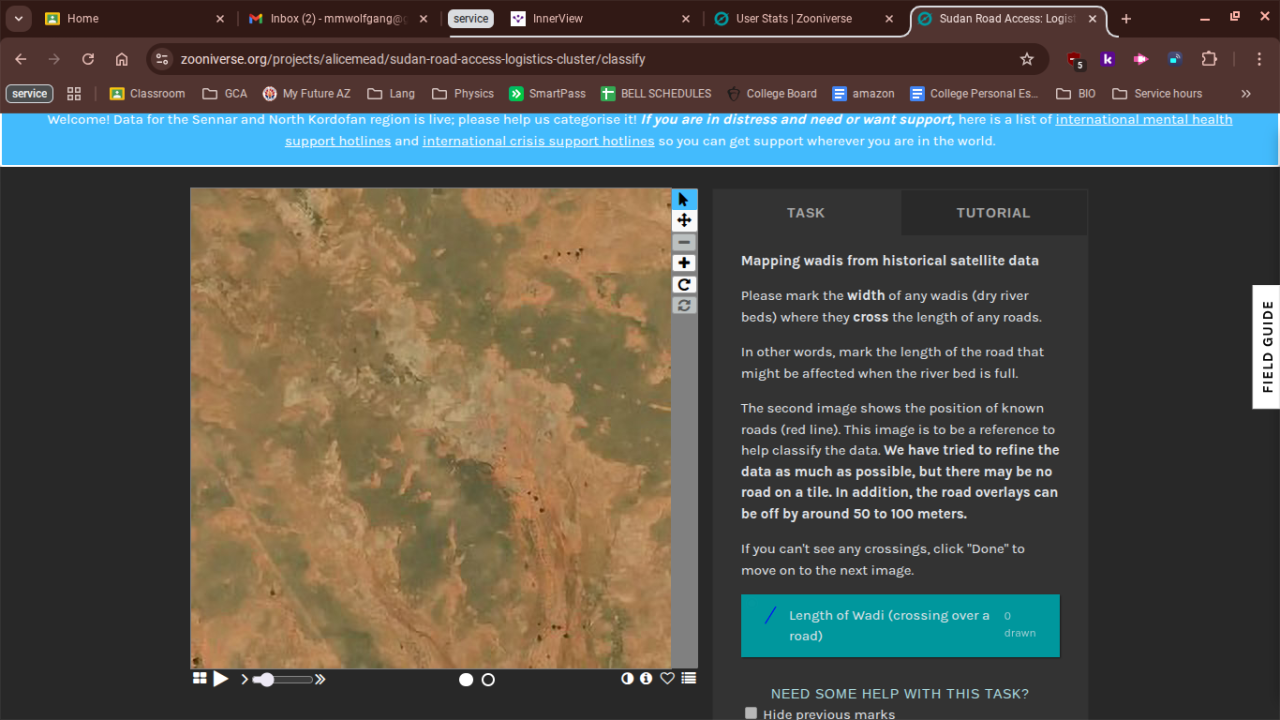Viewport: 1280px width, 720px height.
Task: Click the satellite image to start marking
Action: tap(431, 428)
